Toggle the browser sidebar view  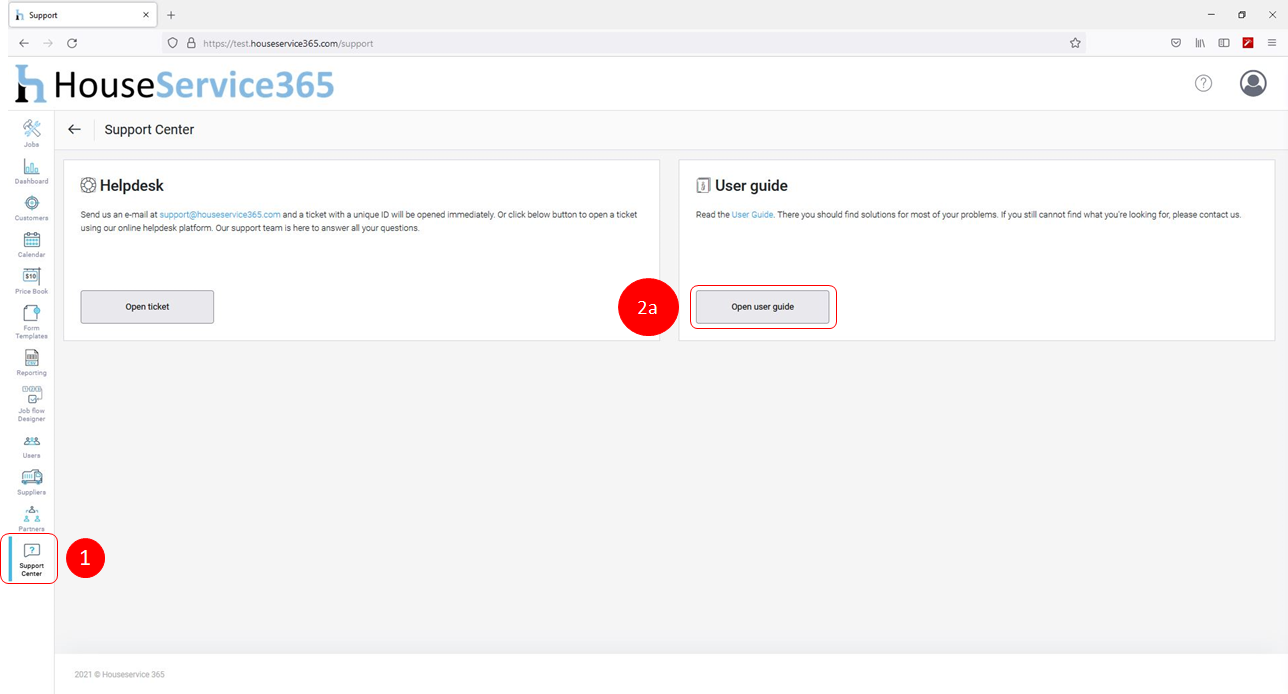[1223, 43]
